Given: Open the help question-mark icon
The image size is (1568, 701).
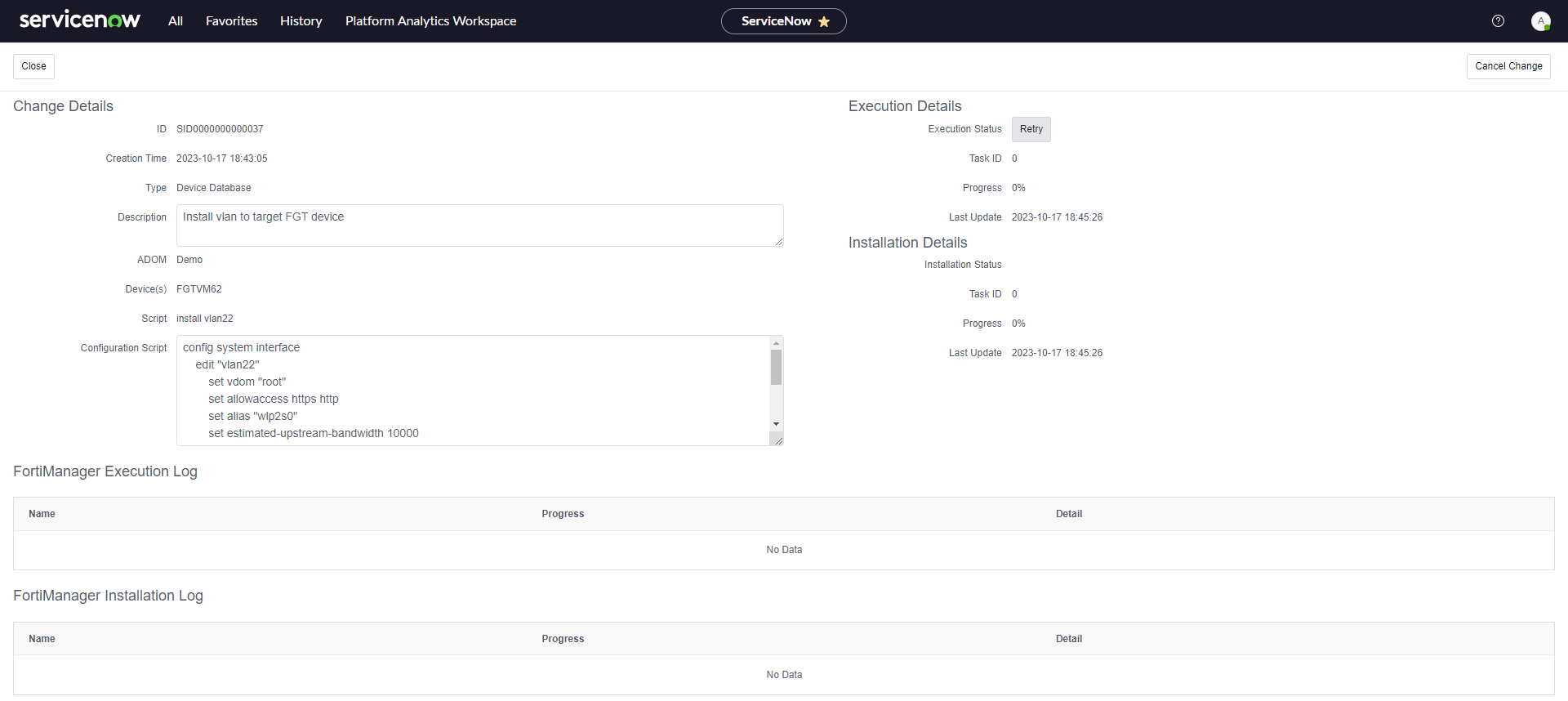Looking at the screenshot, I should point(1498,21).
